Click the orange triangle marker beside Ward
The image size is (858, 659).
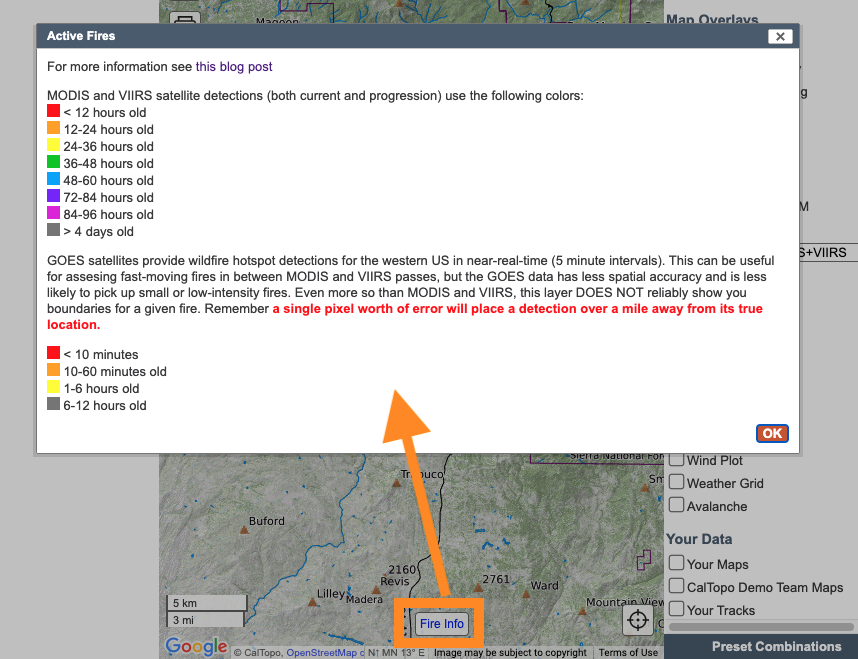coord(526,594)
